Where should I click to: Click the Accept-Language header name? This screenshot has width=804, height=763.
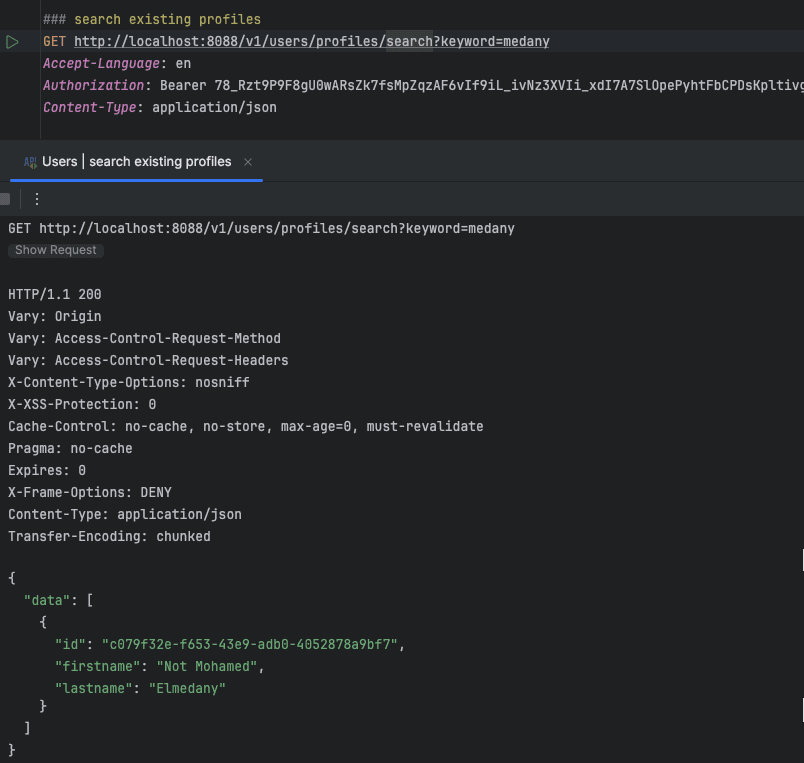click(102, 64)
